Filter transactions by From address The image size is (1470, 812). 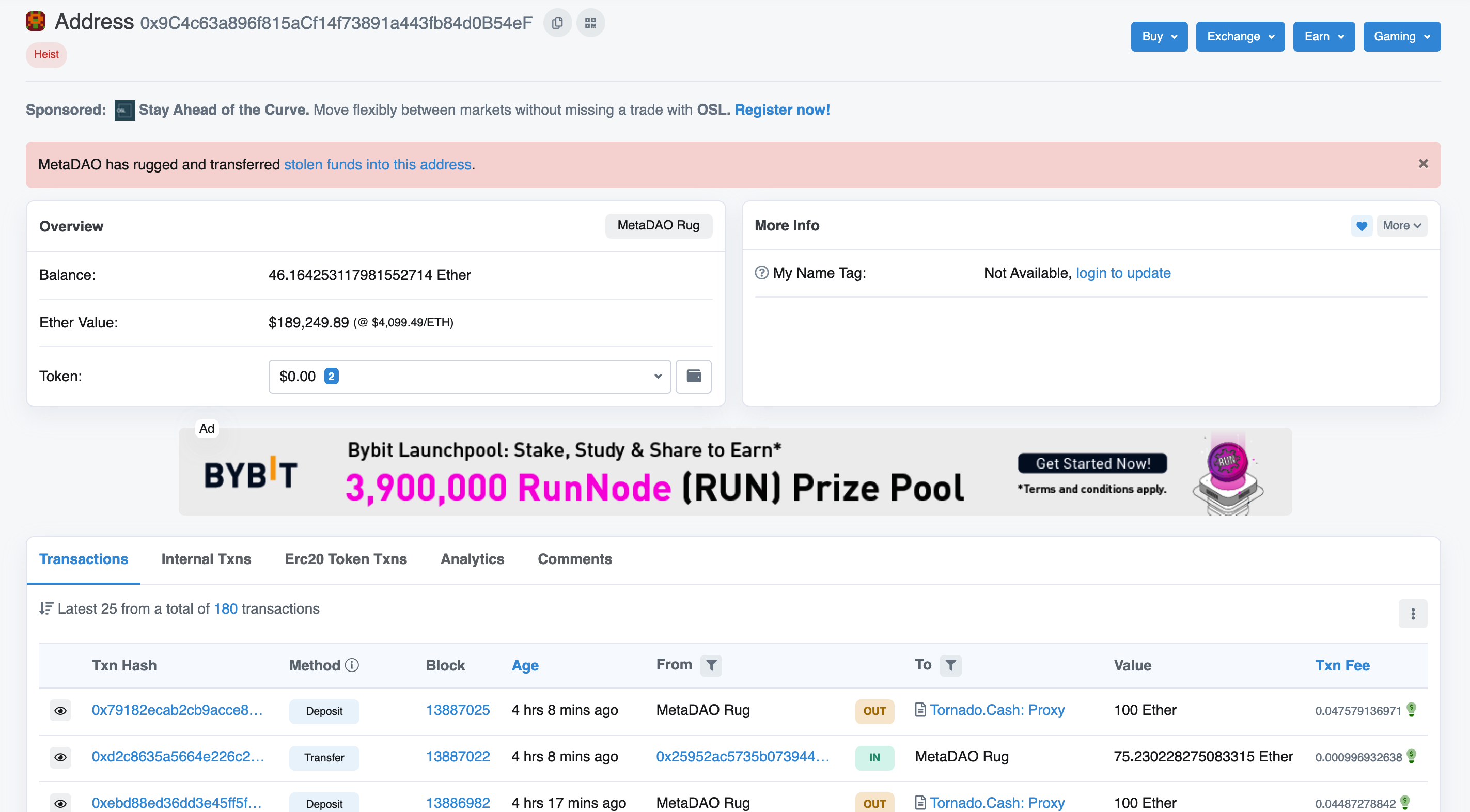click(x=711, y=665)
